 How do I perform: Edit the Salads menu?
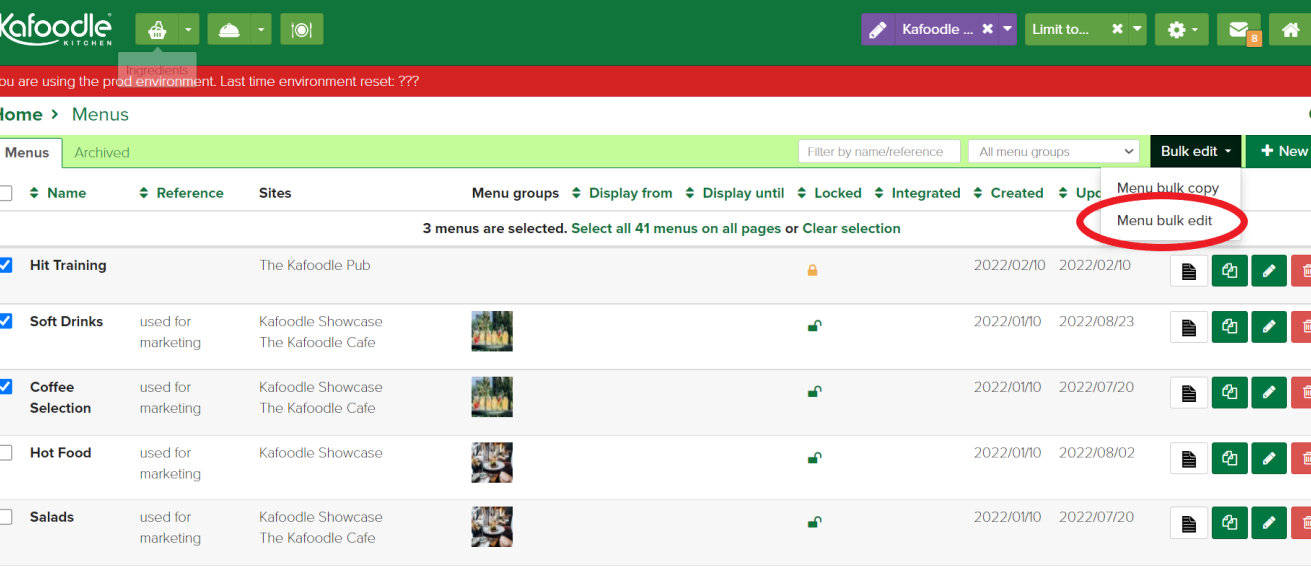point(1269,522)
